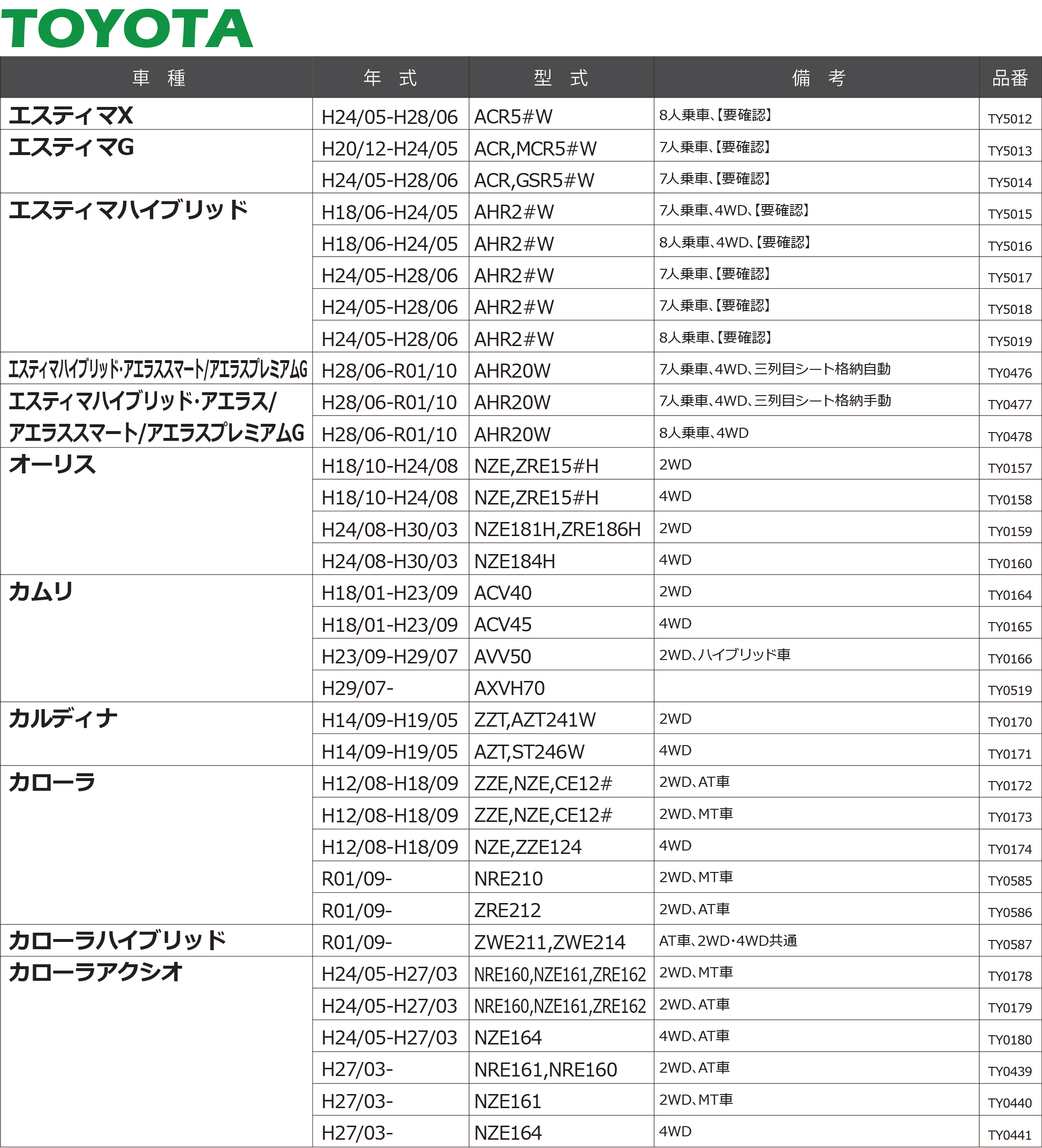Click model code NZE181H,ZRE186H

point(557,530)
